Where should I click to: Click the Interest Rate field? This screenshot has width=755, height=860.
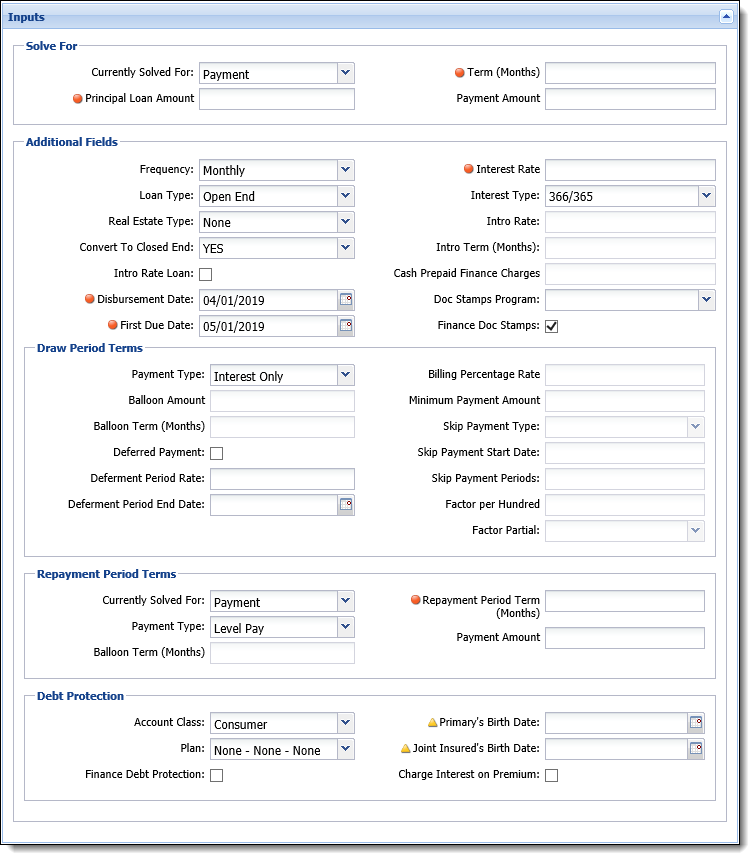[630, 170]
